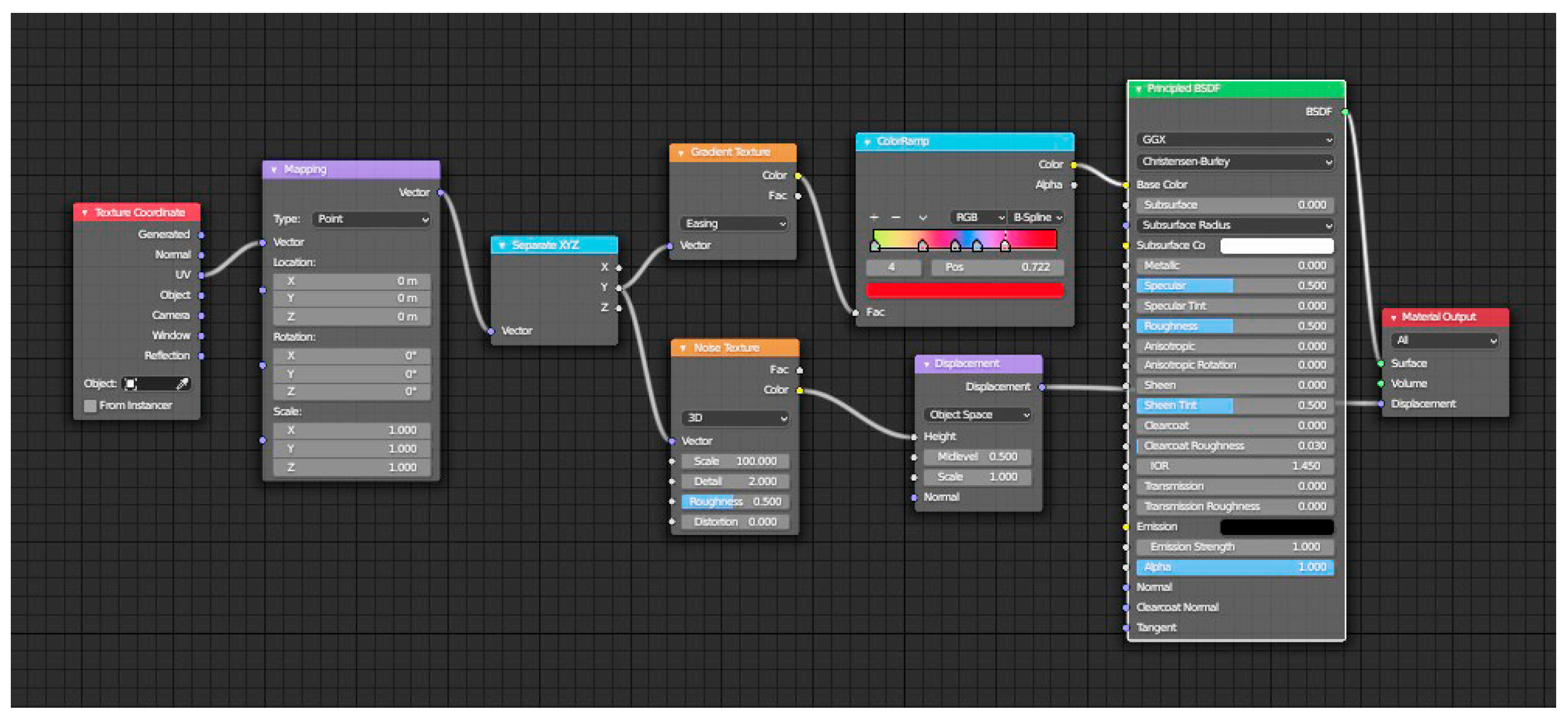
Task: Open the ColorRamp tools chevron menu
Action: (x=923, y=217)
